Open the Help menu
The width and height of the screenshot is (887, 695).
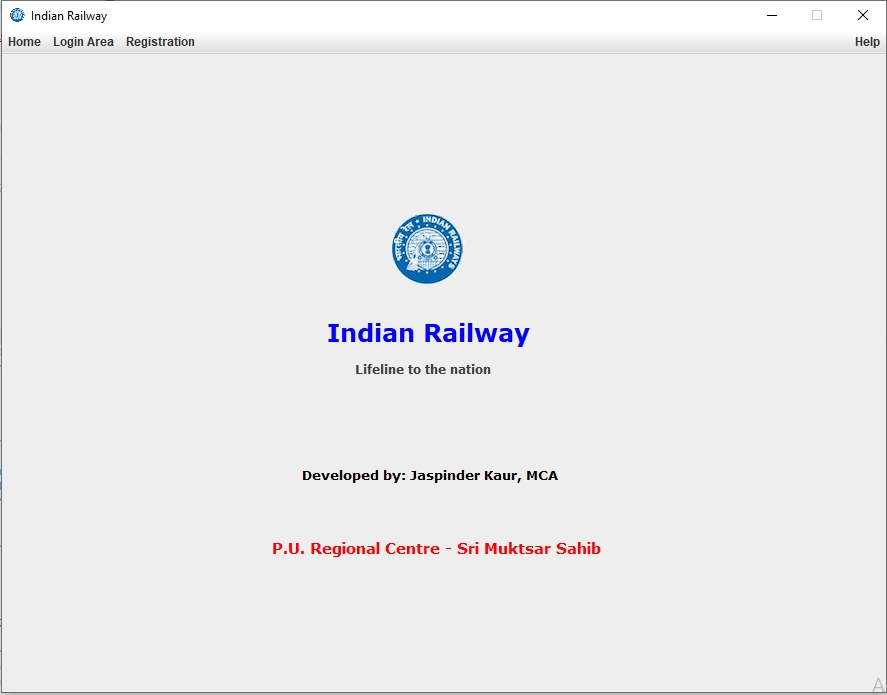click(x=867, y=42)
